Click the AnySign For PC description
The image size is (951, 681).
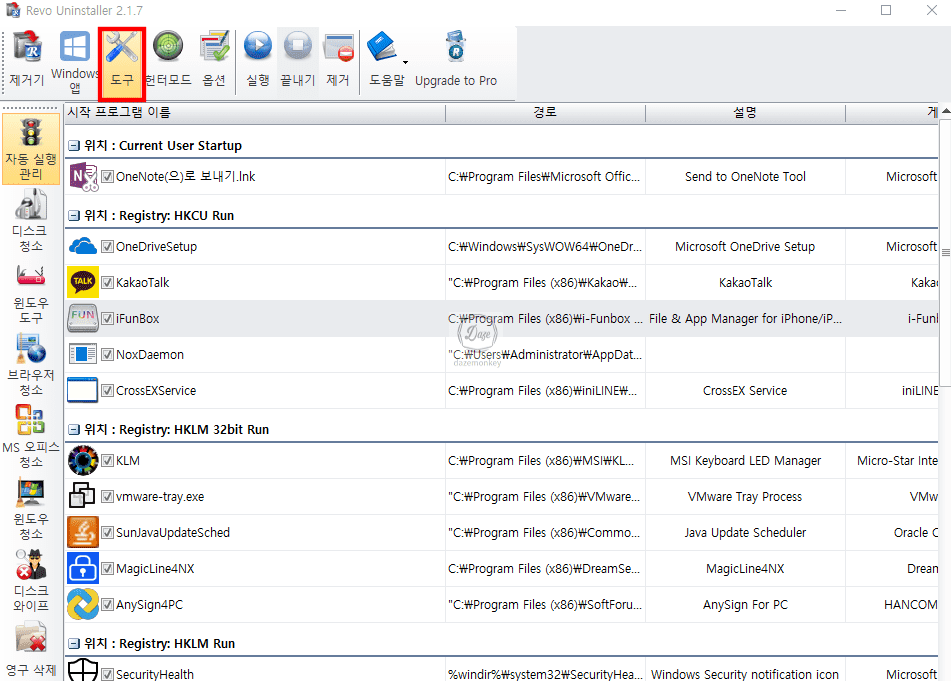745,605
